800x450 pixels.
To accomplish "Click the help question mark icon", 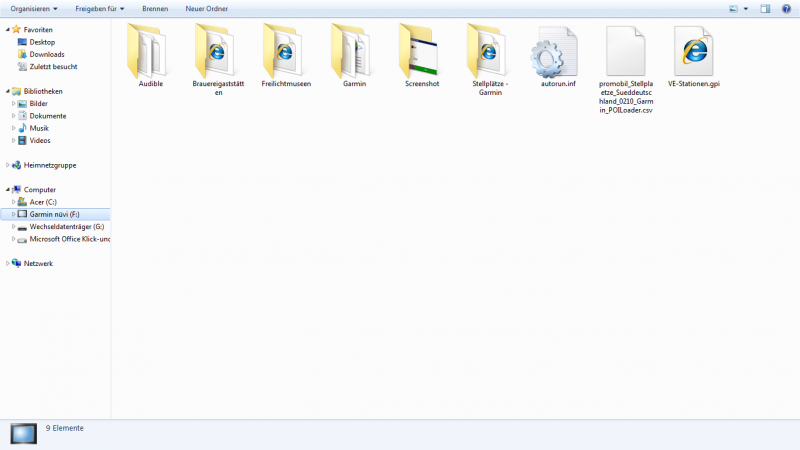I will coord(786,8).
